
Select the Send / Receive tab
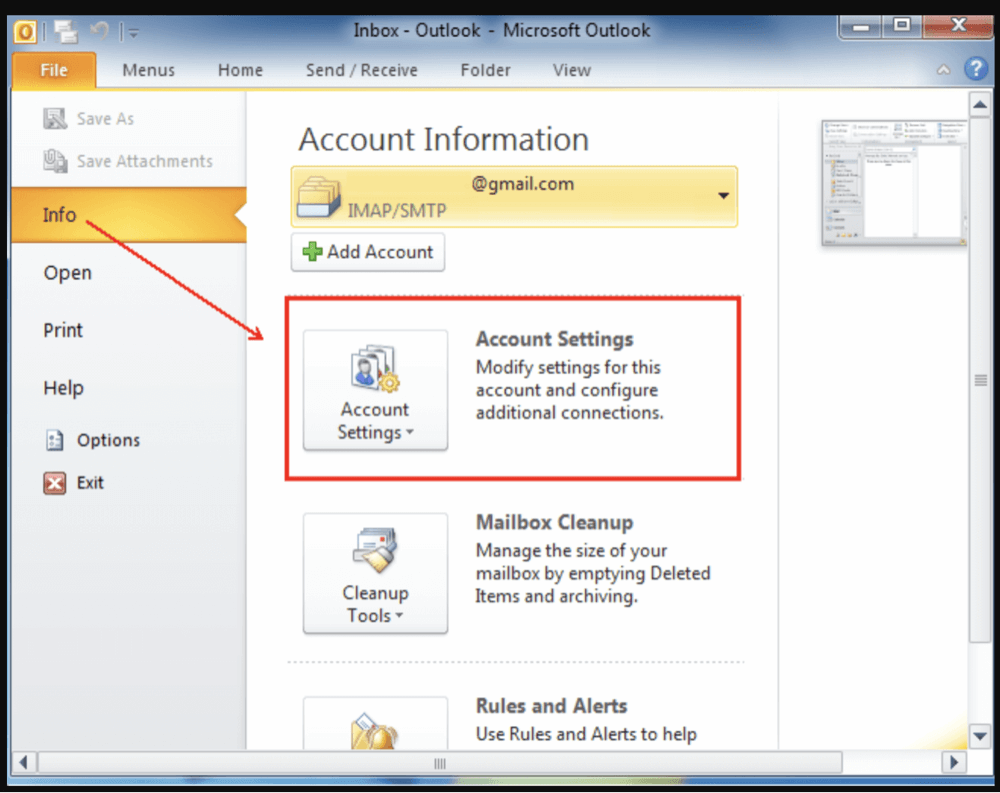(x=361, y=70)
